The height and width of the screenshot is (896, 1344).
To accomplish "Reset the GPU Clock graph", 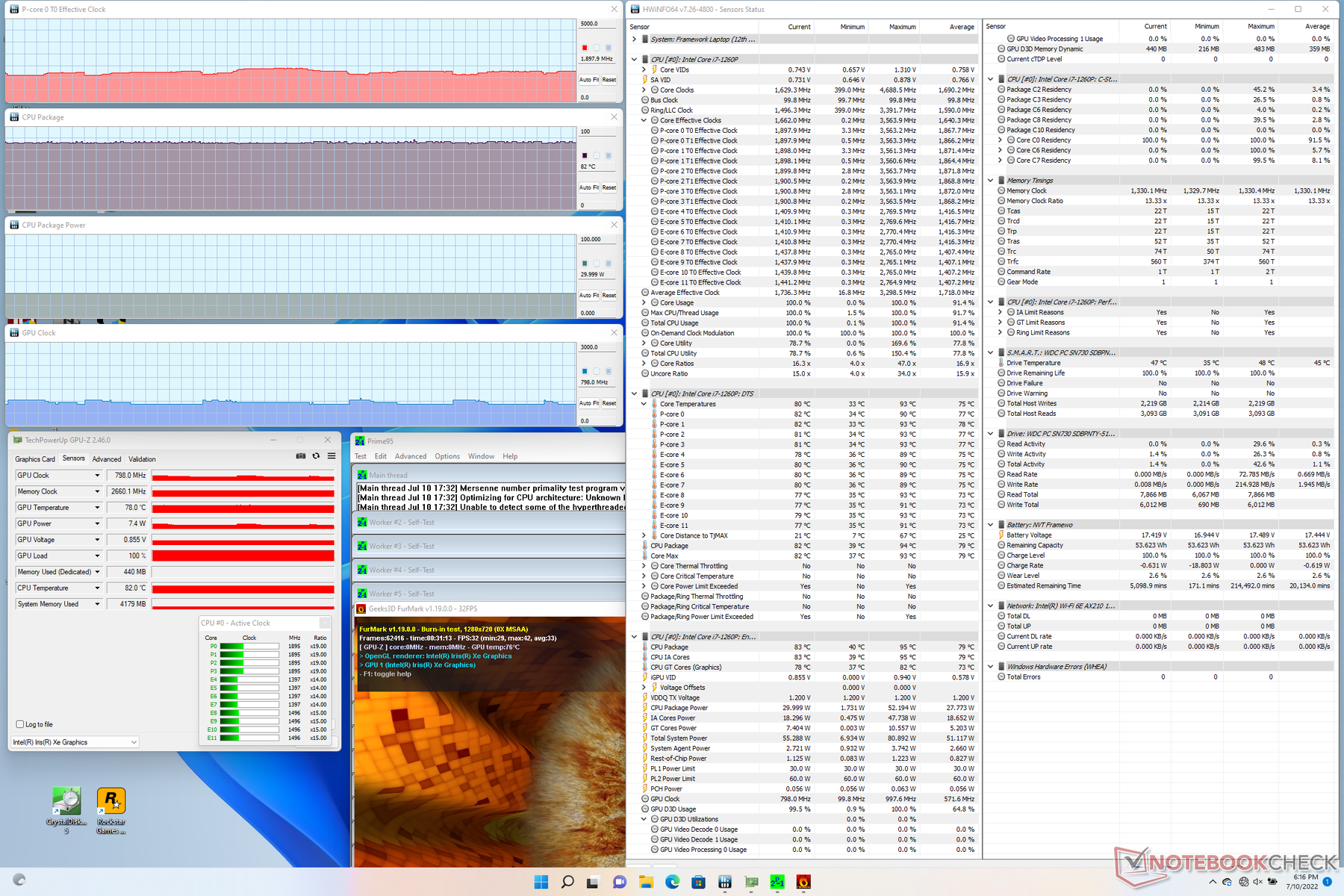I will (x=609, y=403).
